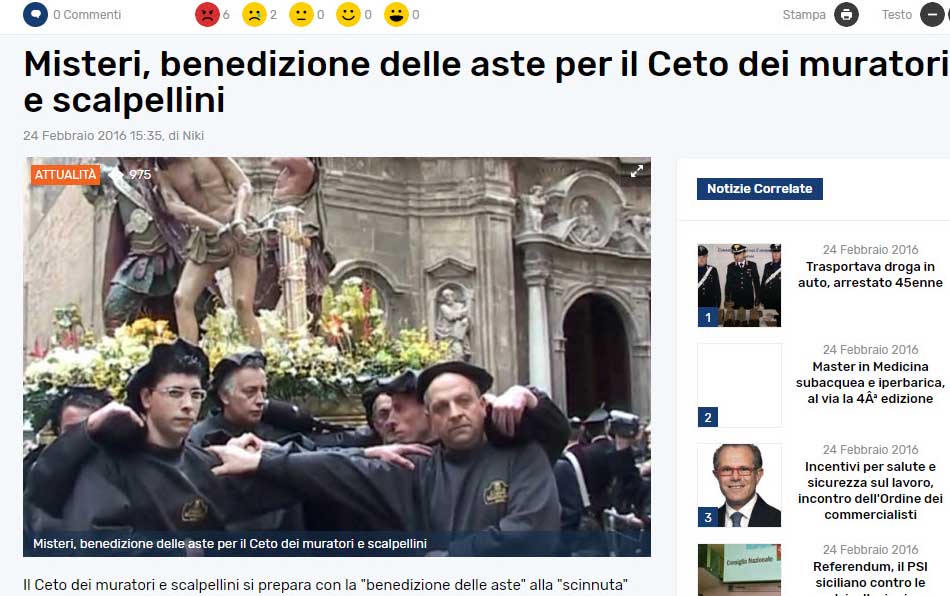This screenshot has height=596, width=950.
Task: Open 'Master in Medicina subacquea' article
Action: (870, 382)
